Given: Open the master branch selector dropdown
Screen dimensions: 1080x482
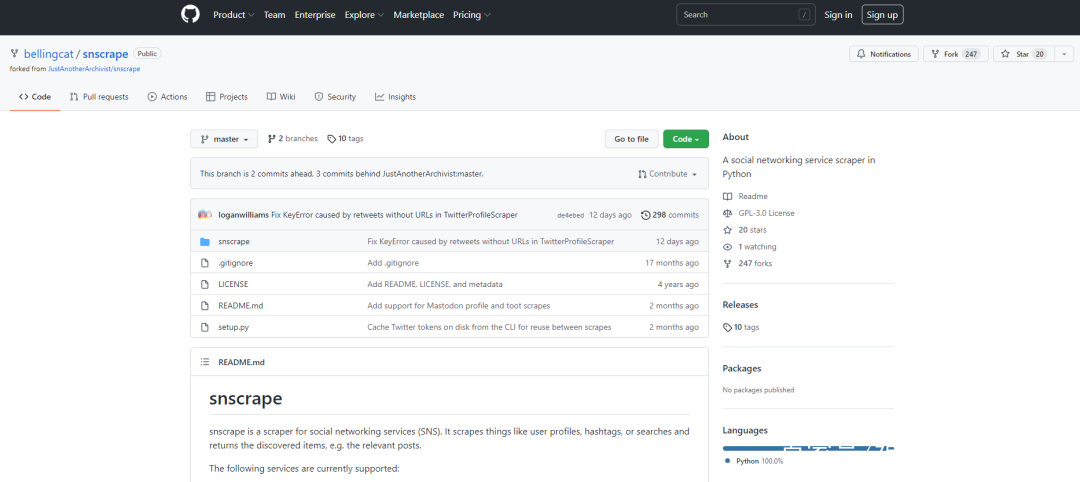Looking at the screenshot, I should [224, 139].
